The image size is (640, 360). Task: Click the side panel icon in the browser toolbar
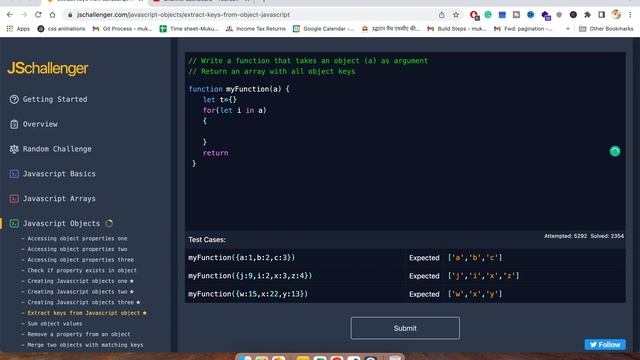(602, 15)
